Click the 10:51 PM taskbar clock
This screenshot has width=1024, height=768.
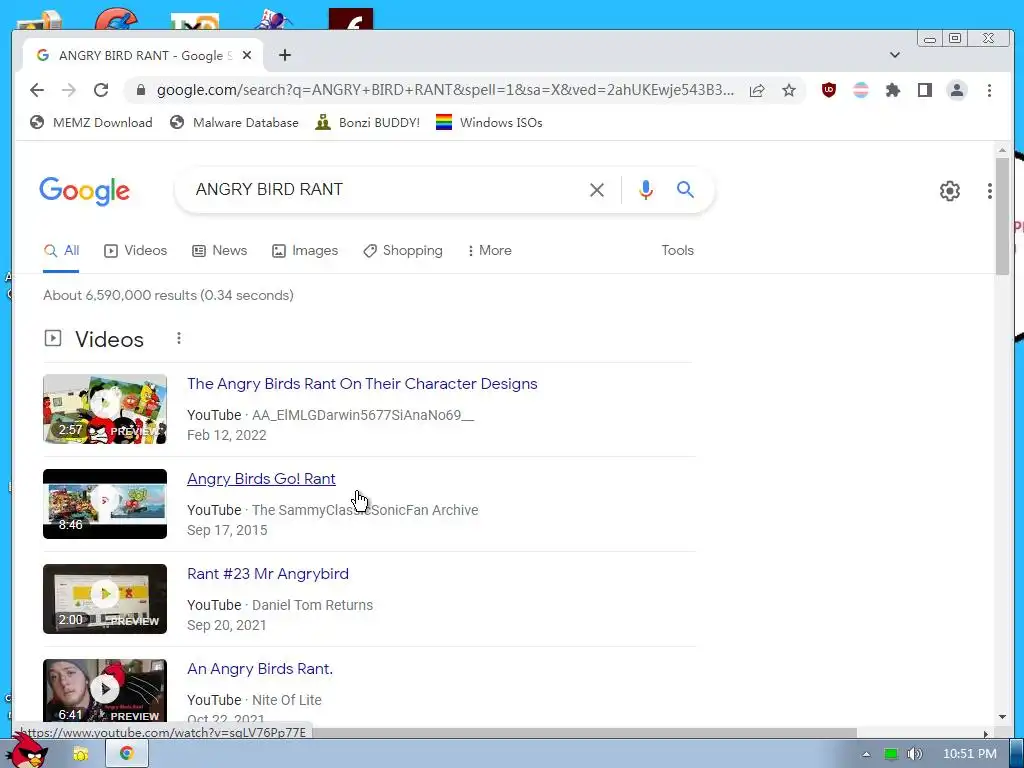tap(970, 754)
